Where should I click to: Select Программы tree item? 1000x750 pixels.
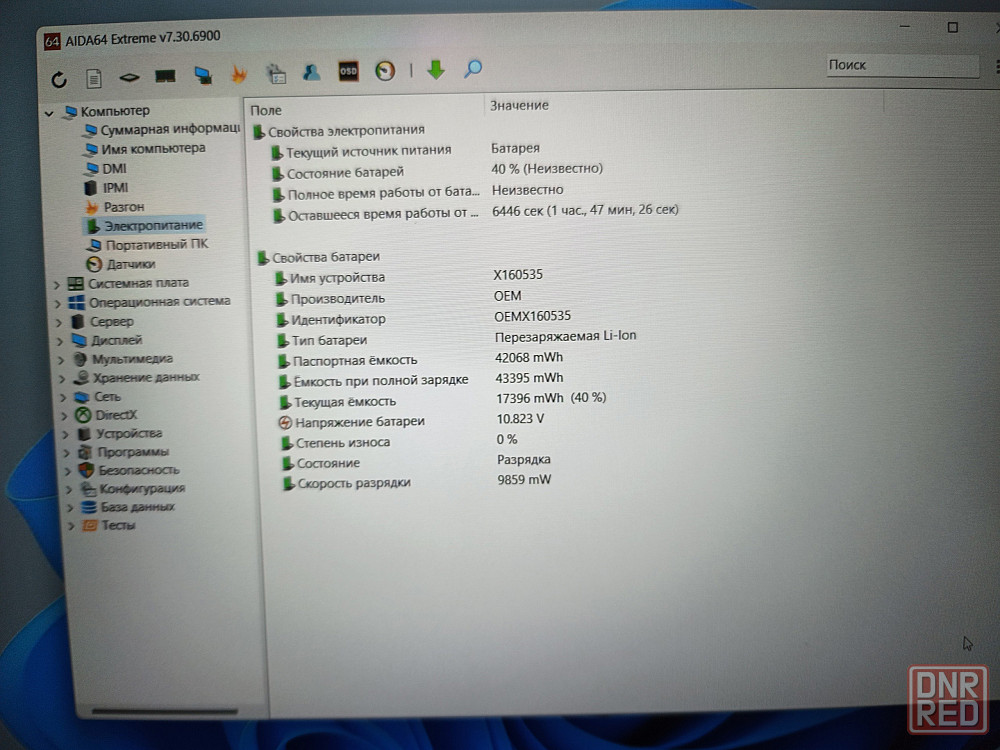click(x=124, y=453)
